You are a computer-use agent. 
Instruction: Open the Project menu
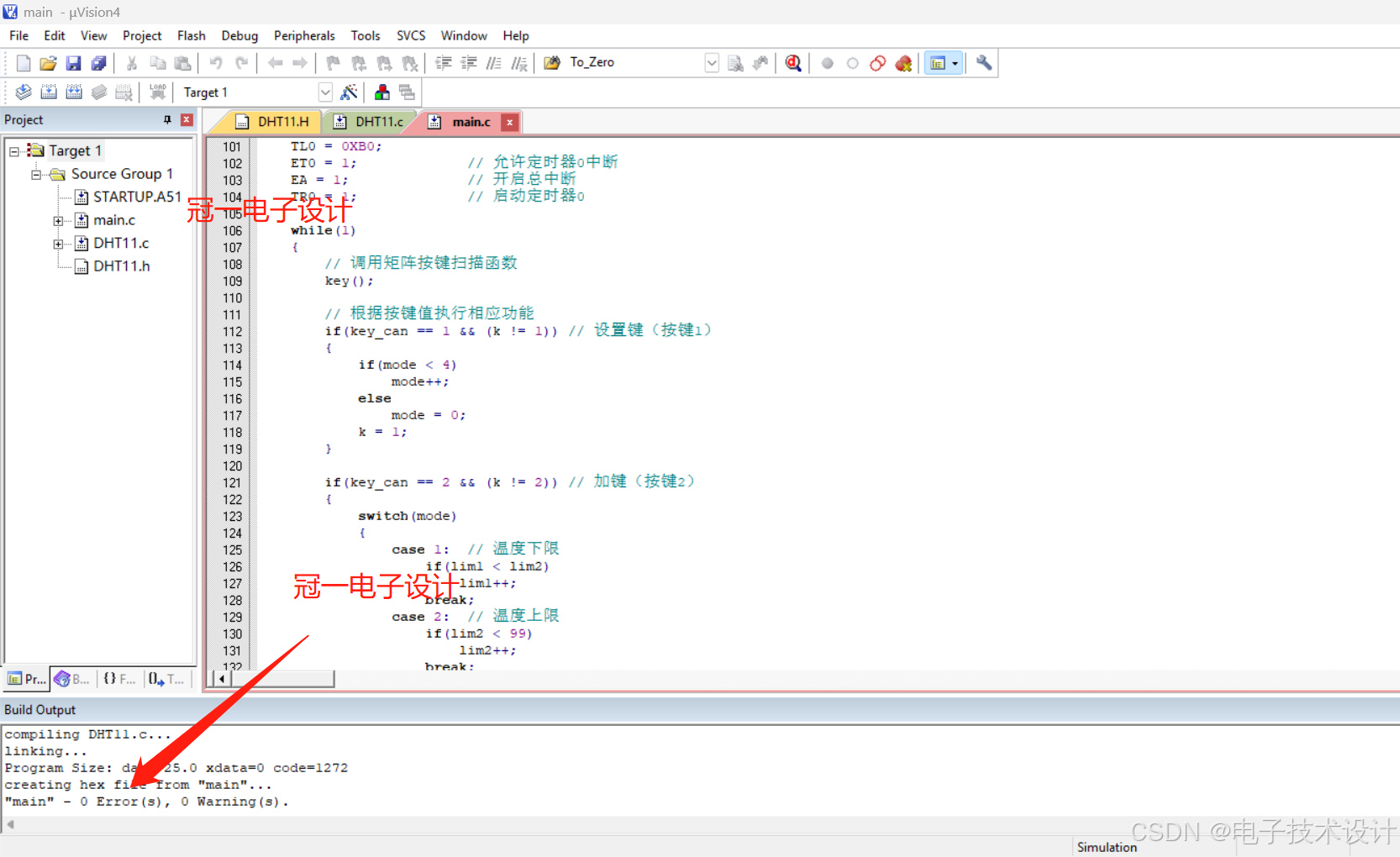[142, 35]
